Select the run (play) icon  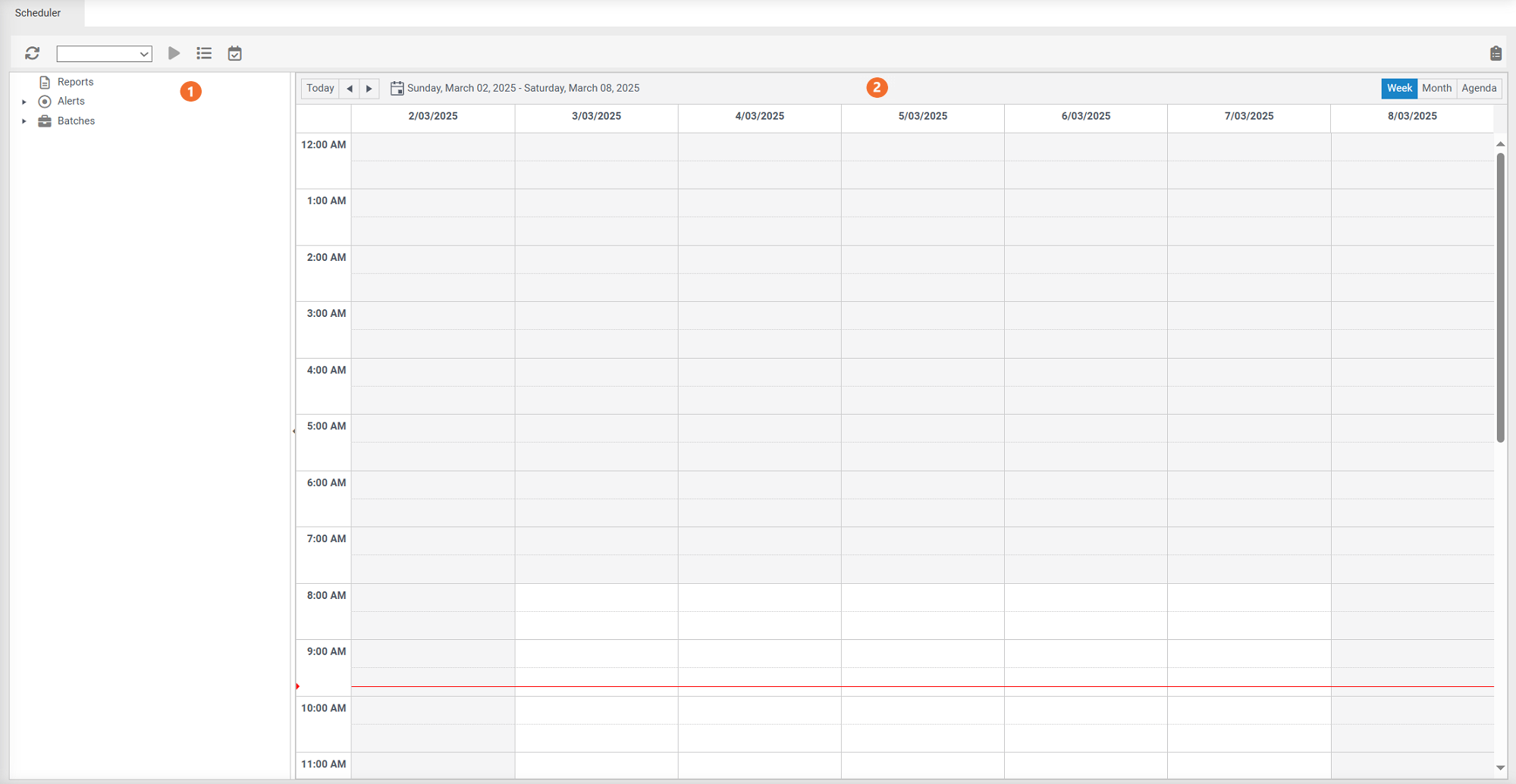pos(174,53)
